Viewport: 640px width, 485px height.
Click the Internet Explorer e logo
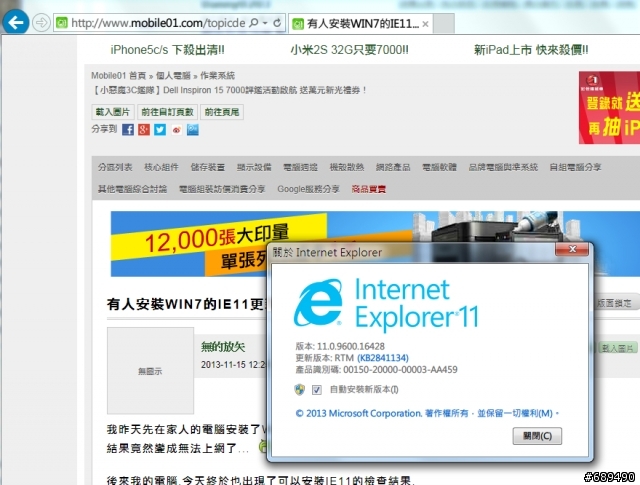(318, 303)
